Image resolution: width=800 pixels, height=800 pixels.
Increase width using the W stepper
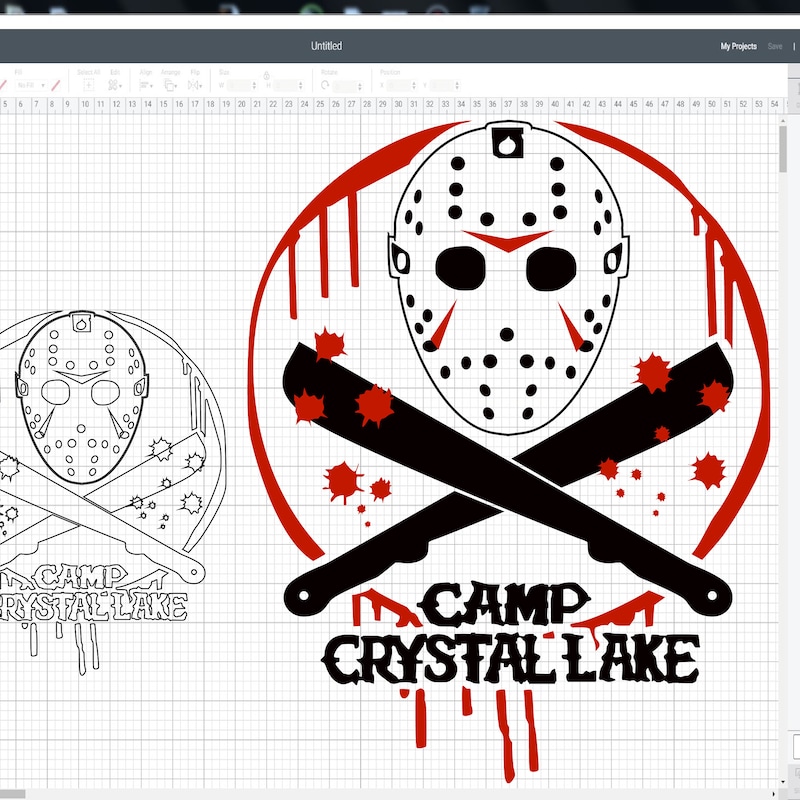[x=254, y=82]
